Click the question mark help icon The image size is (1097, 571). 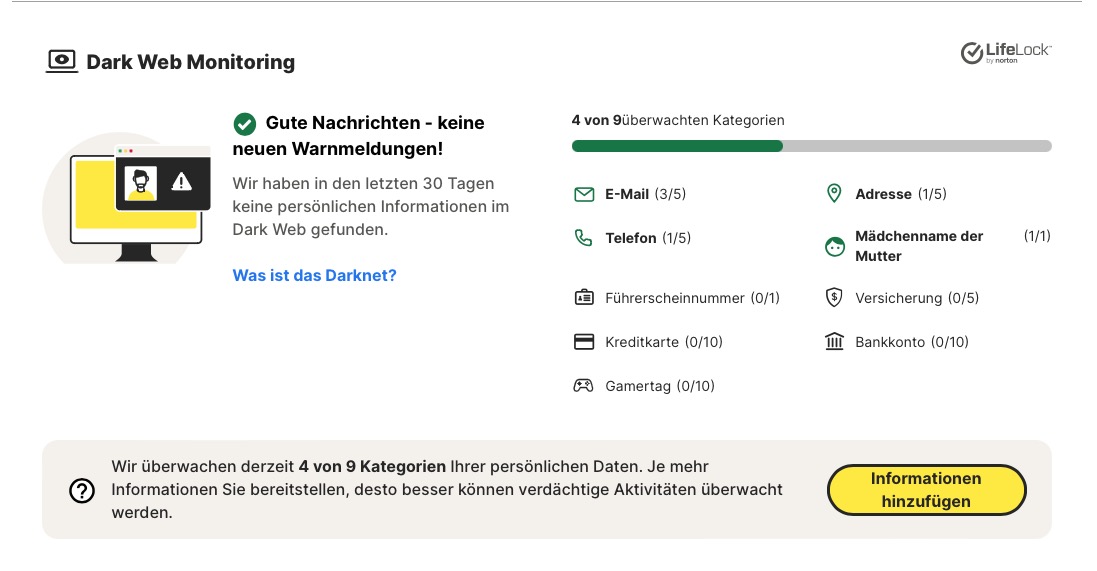[81, 490]
